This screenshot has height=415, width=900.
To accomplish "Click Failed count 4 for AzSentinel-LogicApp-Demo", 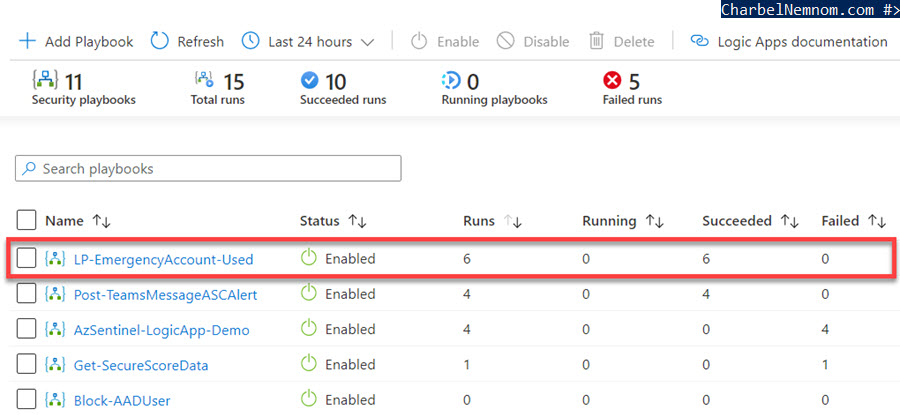I will tap(825, 329).
